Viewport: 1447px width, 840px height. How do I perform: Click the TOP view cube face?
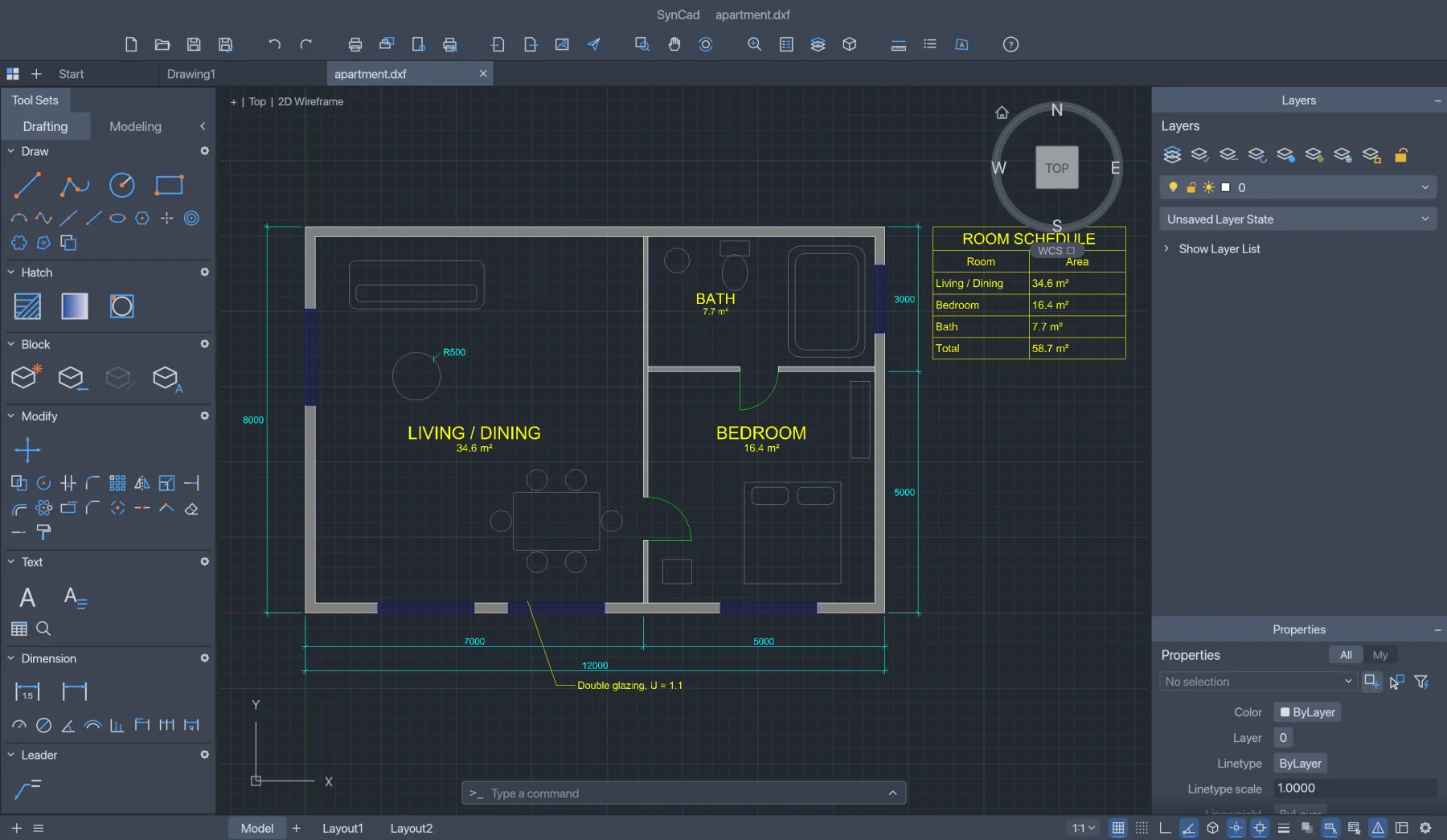coord(1057,168)
